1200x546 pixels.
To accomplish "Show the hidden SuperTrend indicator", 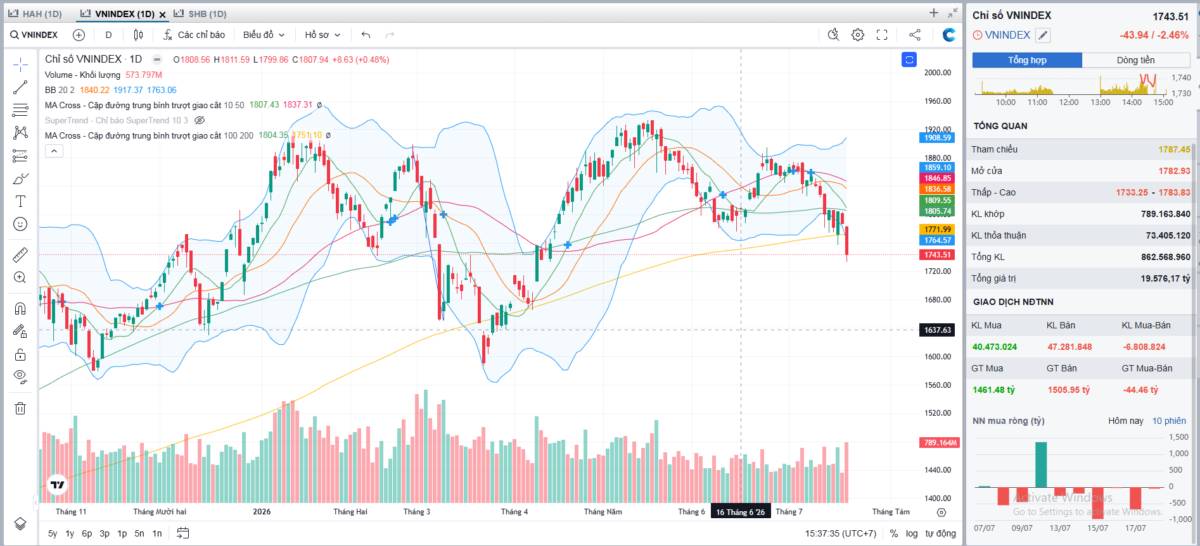I will [199, 120].
